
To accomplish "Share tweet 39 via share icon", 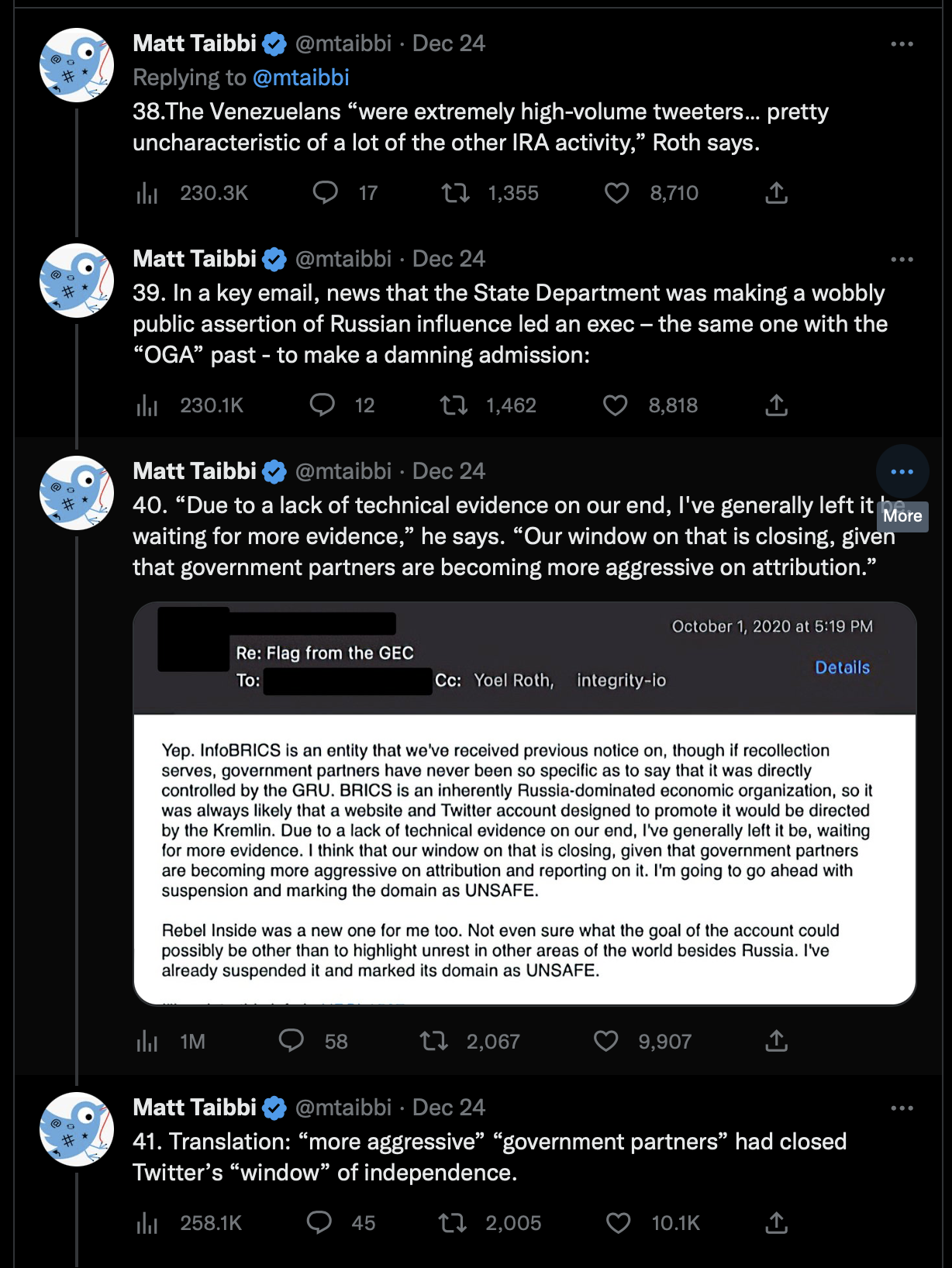I will point(776,405).
